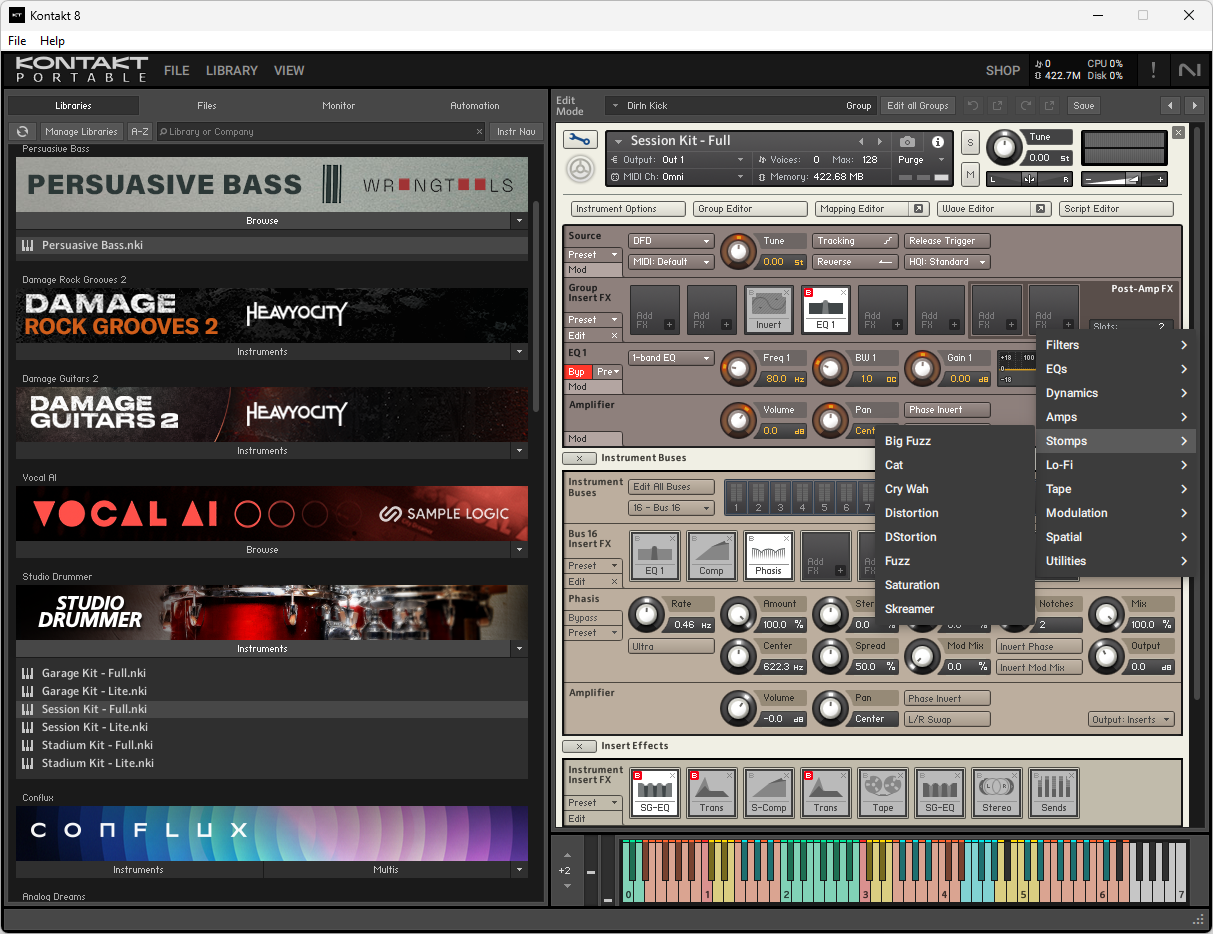Pop out the Mapping Editor window

pos(918,209)
